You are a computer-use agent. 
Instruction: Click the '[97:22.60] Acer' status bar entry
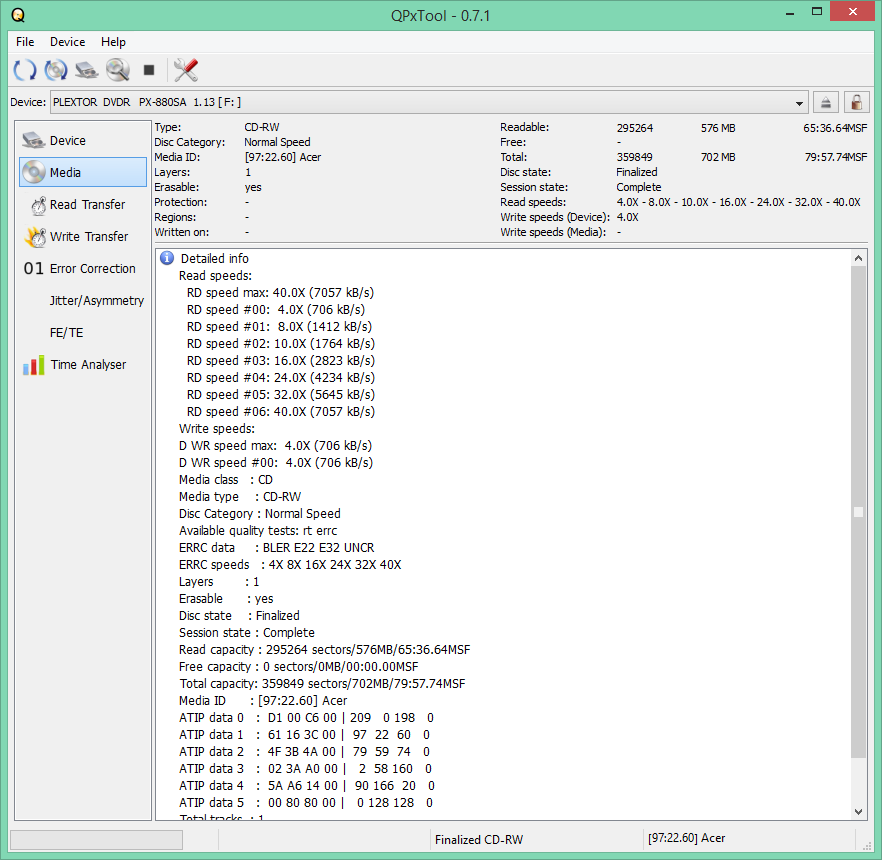pos(686,838)
